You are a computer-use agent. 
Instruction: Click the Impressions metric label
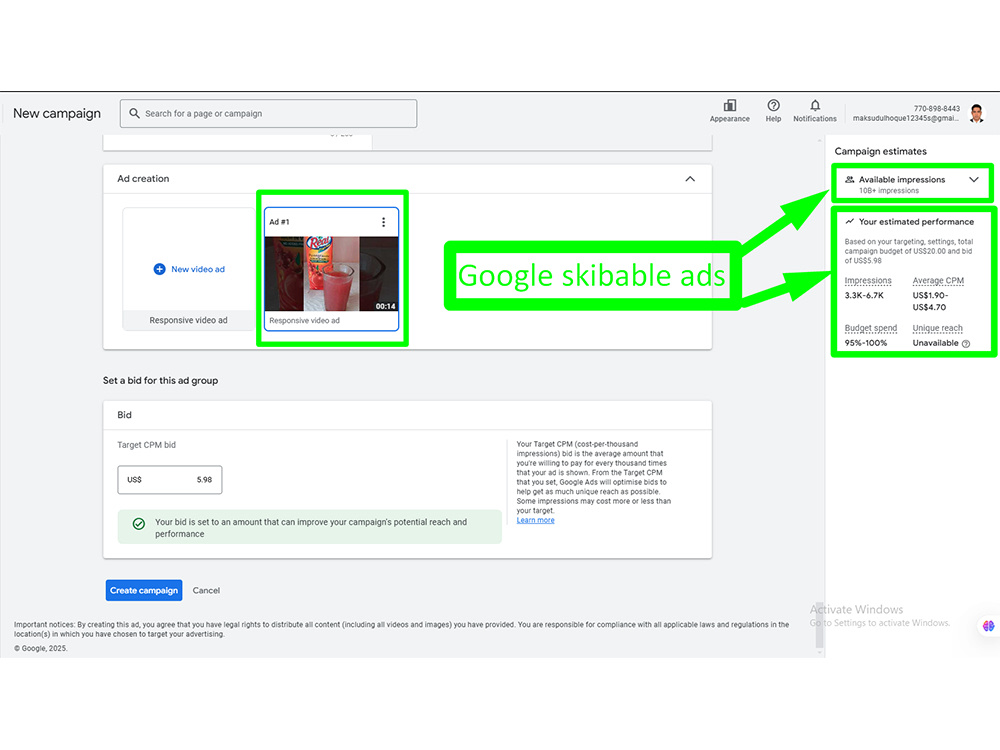868,281
